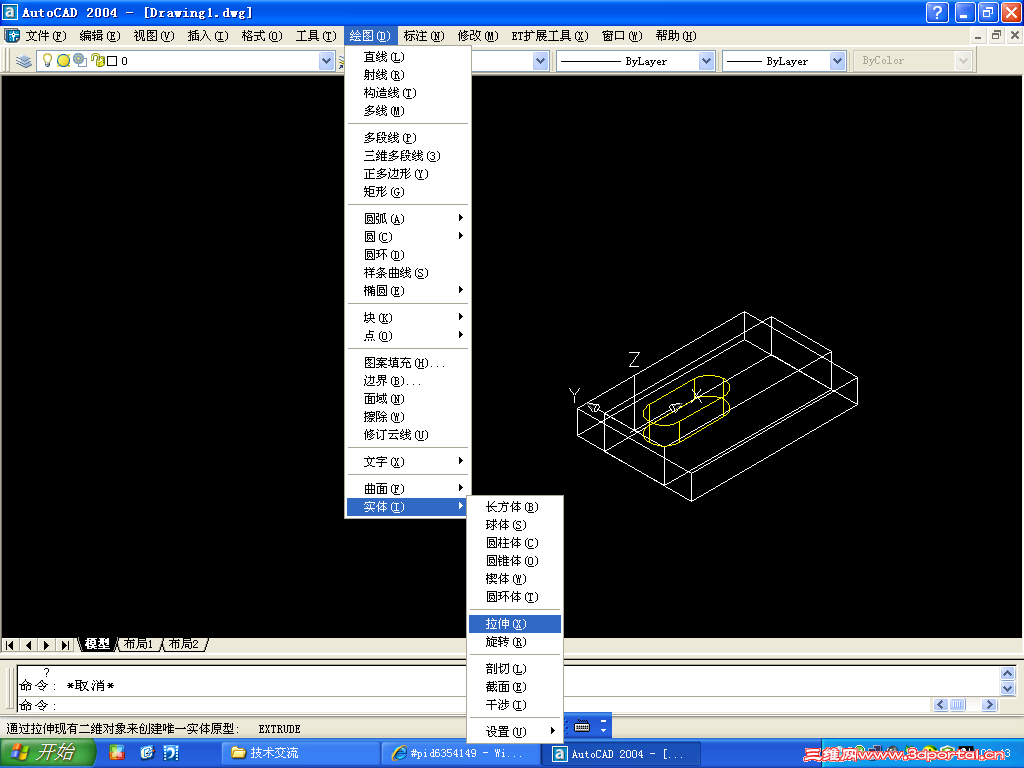Click the language bar keyboard icon
1024x768 pixels.
pos(582,726)
